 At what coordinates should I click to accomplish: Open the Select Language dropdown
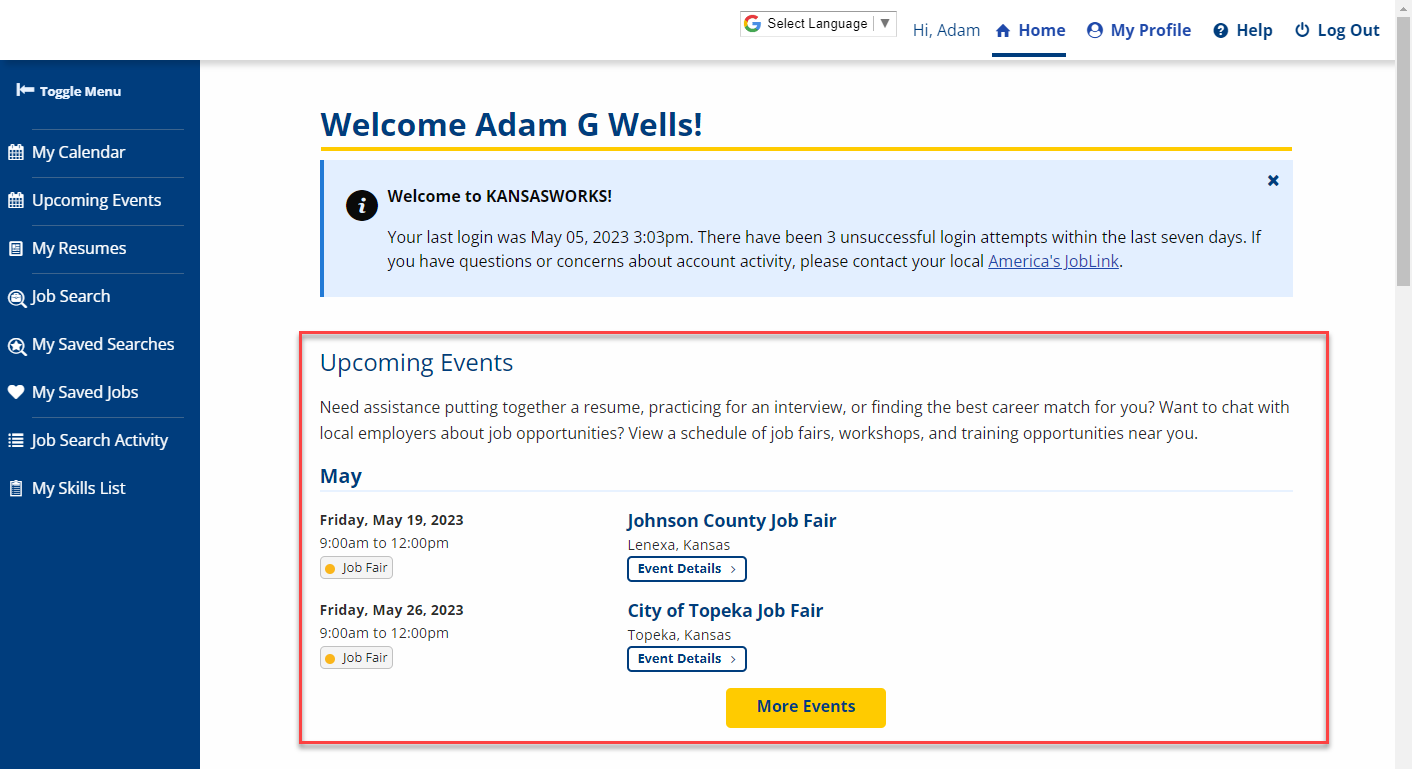pos(818,24)
